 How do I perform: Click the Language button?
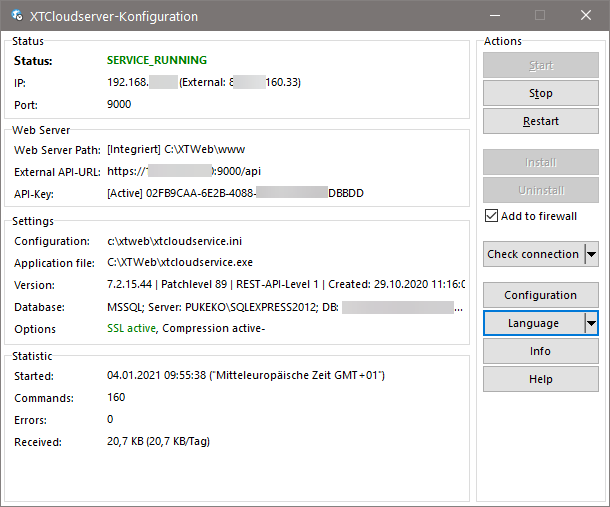pyautogui.click(x=532, y=323)
